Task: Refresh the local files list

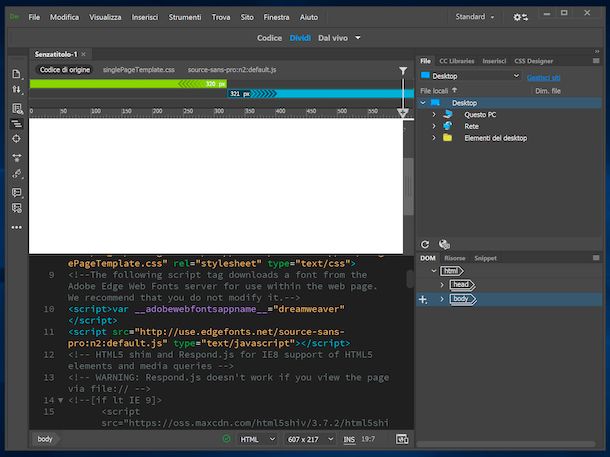Action: point(425,245)
